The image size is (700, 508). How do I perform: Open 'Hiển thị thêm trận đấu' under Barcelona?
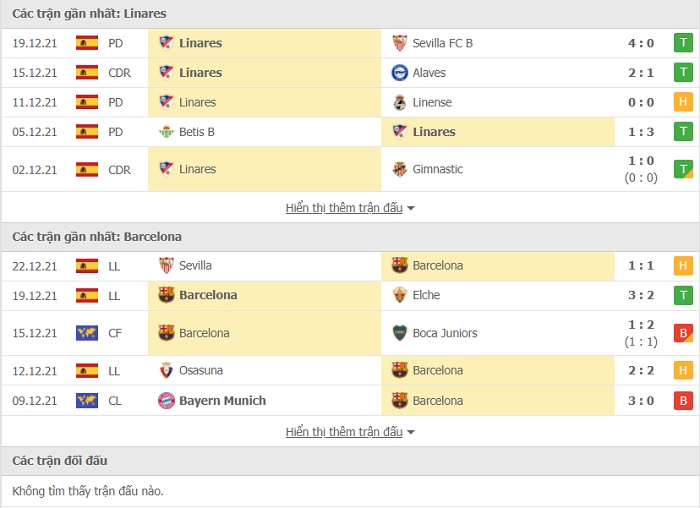point(344,432)
